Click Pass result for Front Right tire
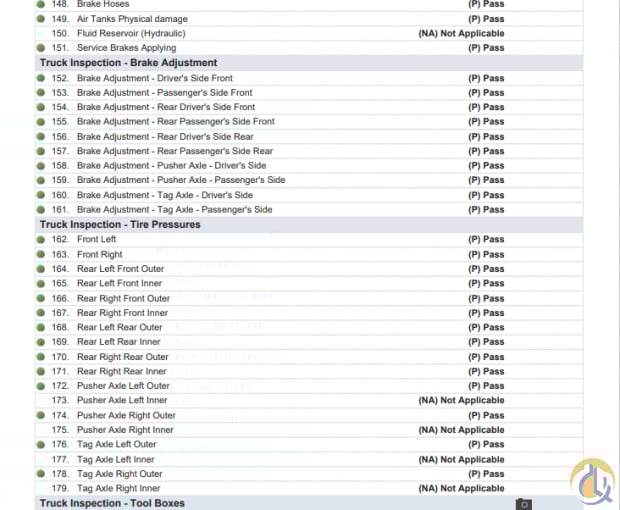 click(486, 254)
